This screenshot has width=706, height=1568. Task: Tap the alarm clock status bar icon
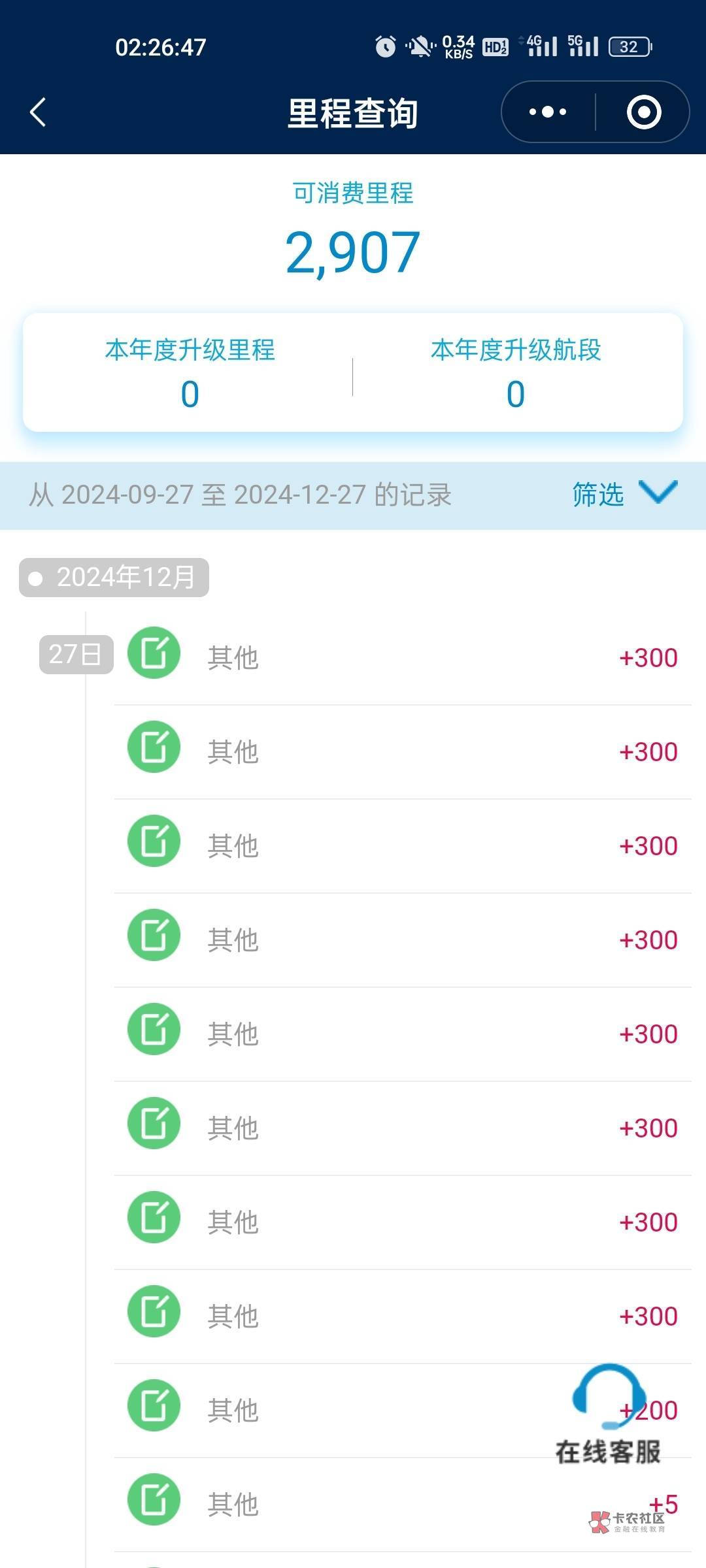tap(385, 46)
